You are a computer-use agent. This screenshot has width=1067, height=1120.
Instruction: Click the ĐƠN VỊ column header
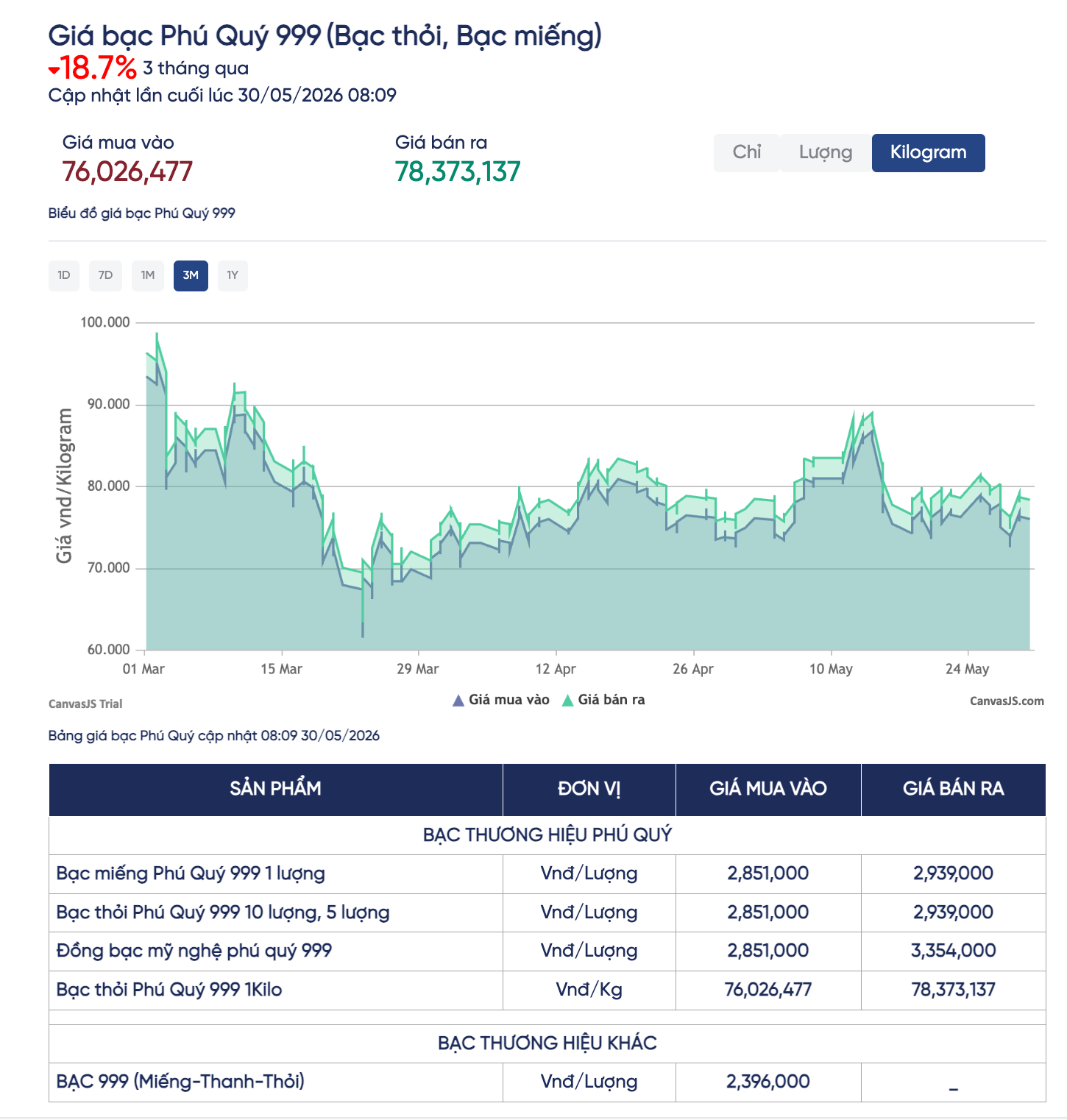[x=589, y=789]
